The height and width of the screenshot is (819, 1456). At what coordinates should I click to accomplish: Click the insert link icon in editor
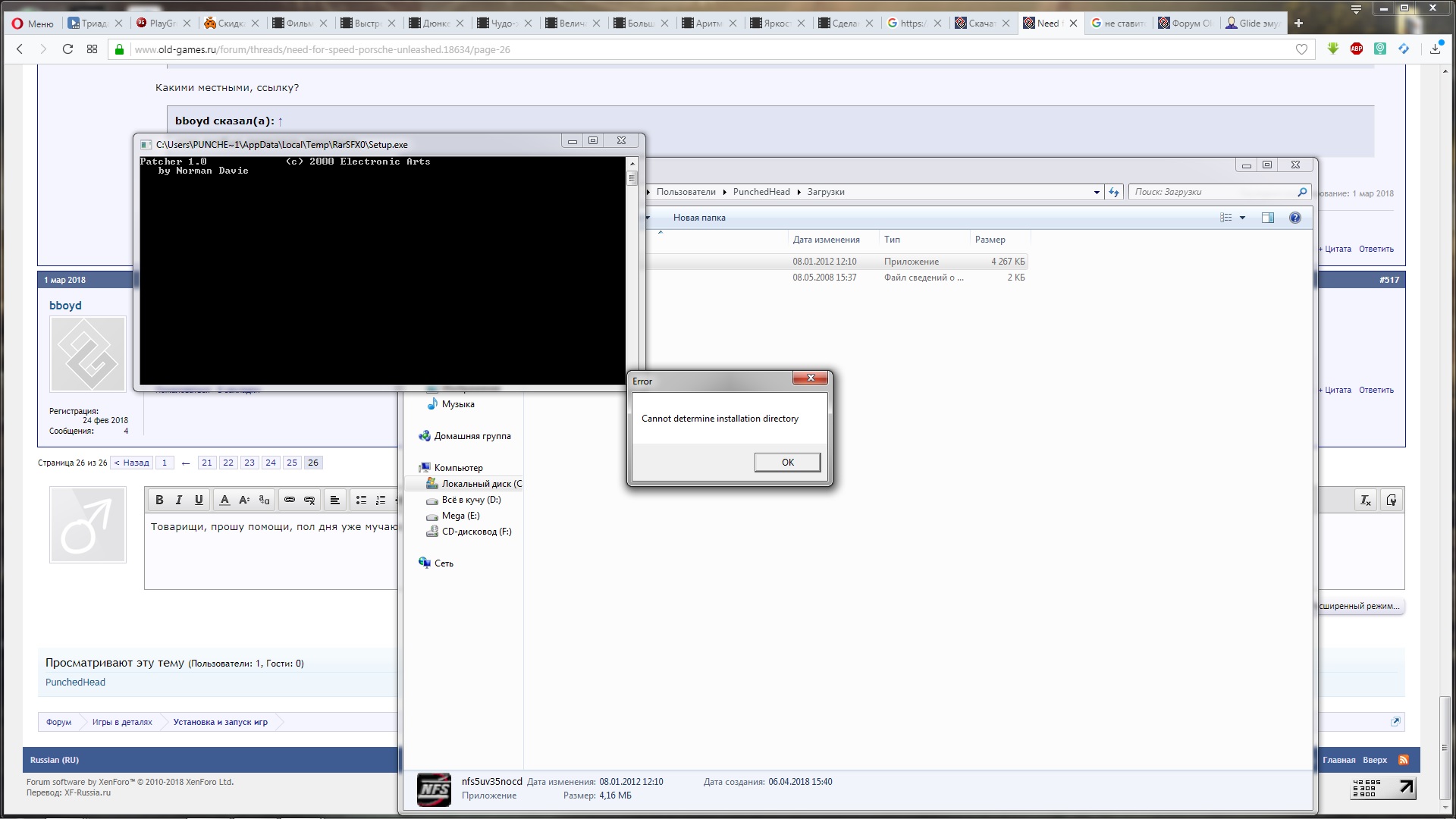[290, 500]
